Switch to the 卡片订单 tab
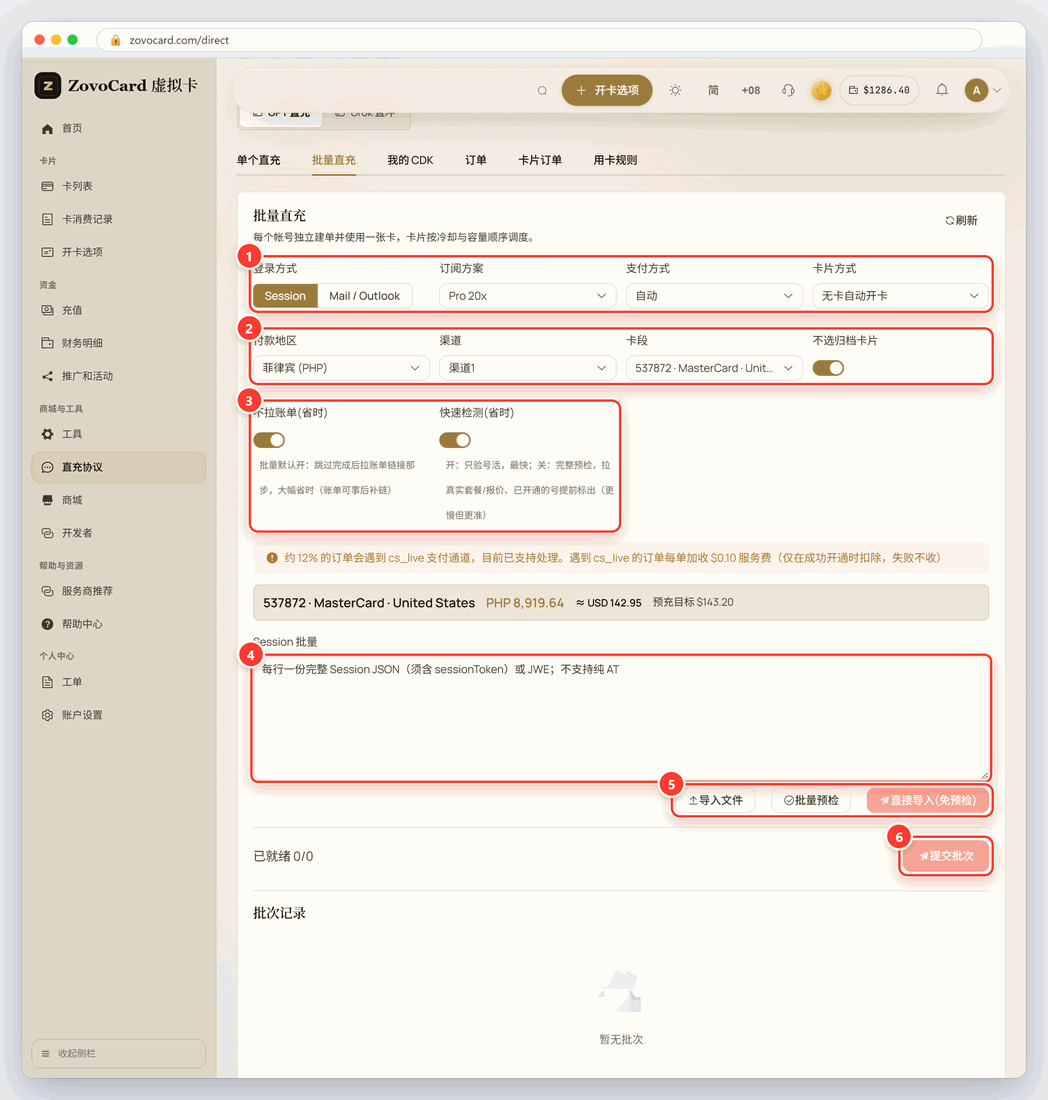The width and height of the screenshot is (1048, 1100). click(x=540, y=160)
